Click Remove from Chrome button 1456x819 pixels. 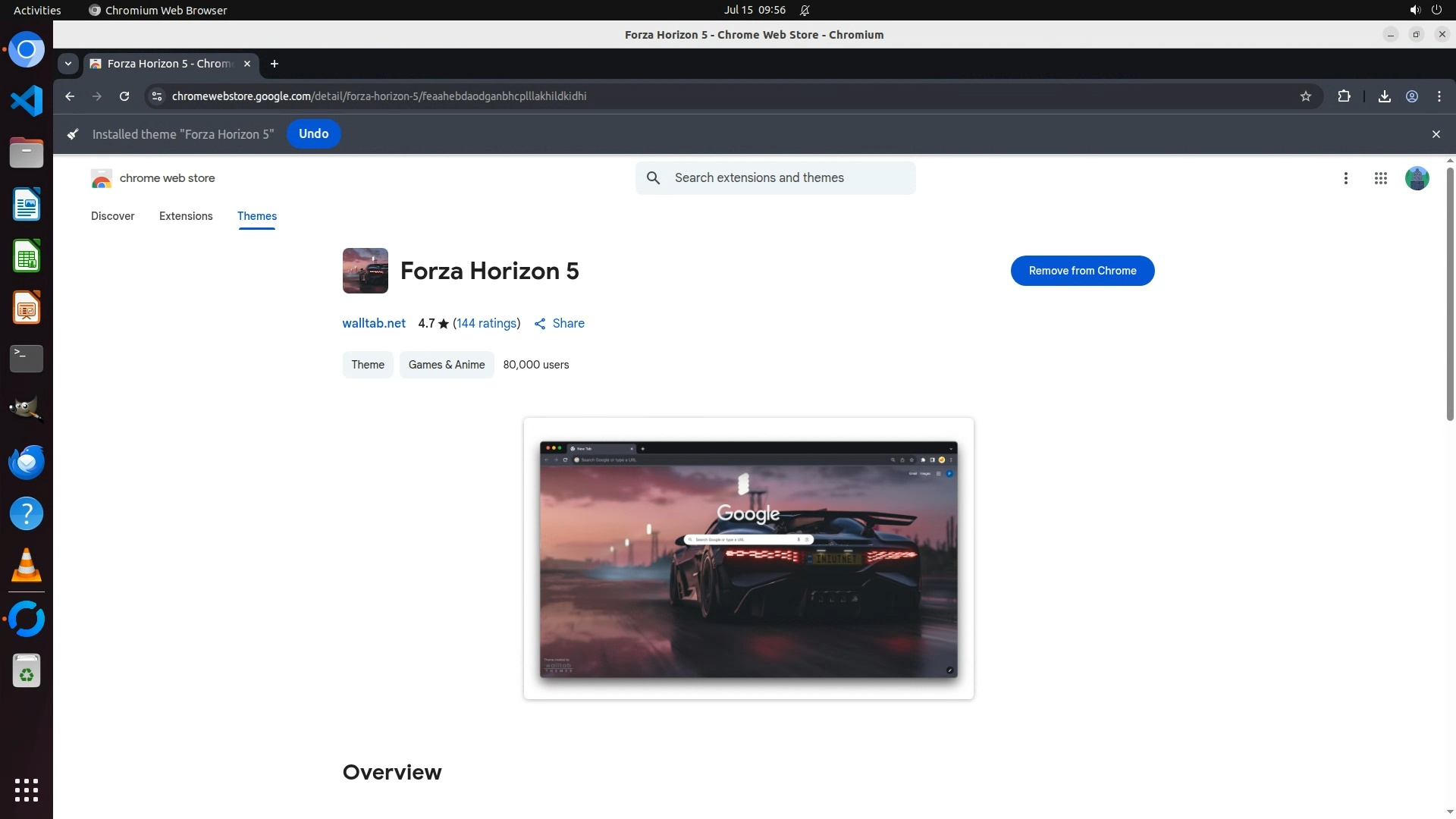1082,271
